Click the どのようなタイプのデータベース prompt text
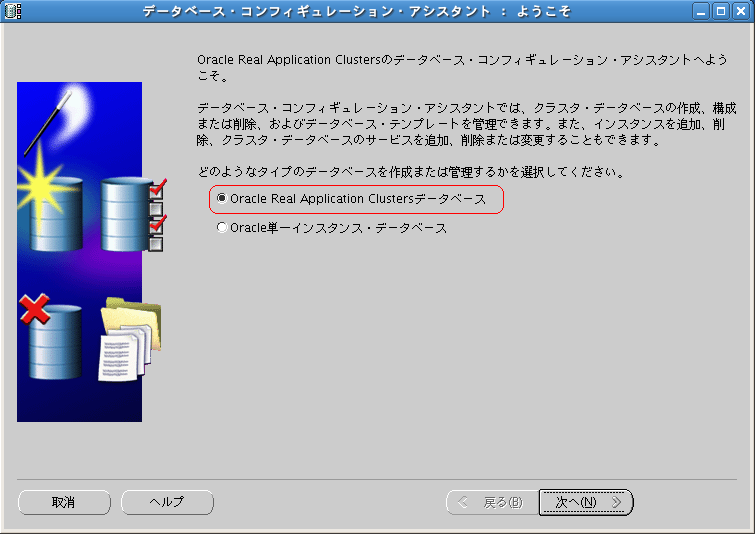This screenshot has width=755, height=534. coord(411,172)
